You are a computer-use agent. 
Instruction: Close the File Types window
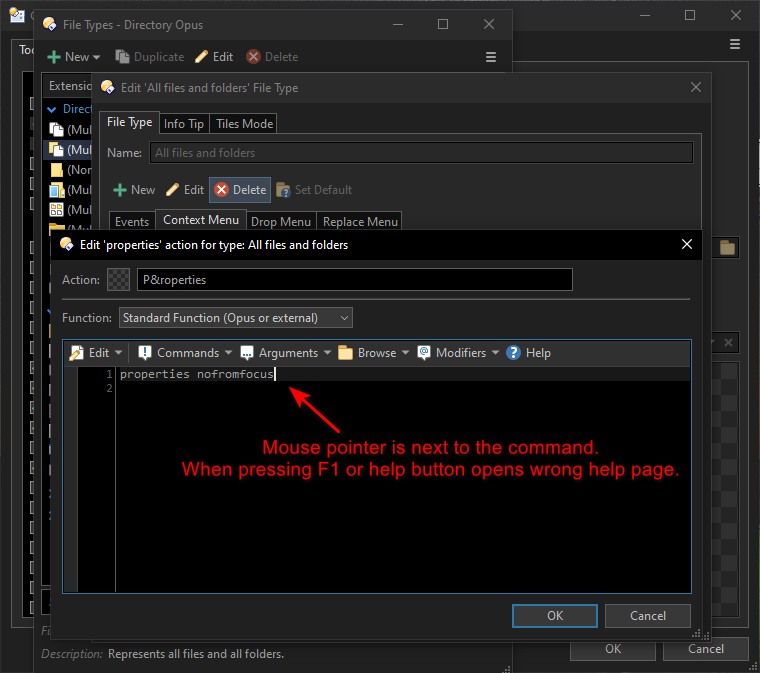click(x=489, y=24)
